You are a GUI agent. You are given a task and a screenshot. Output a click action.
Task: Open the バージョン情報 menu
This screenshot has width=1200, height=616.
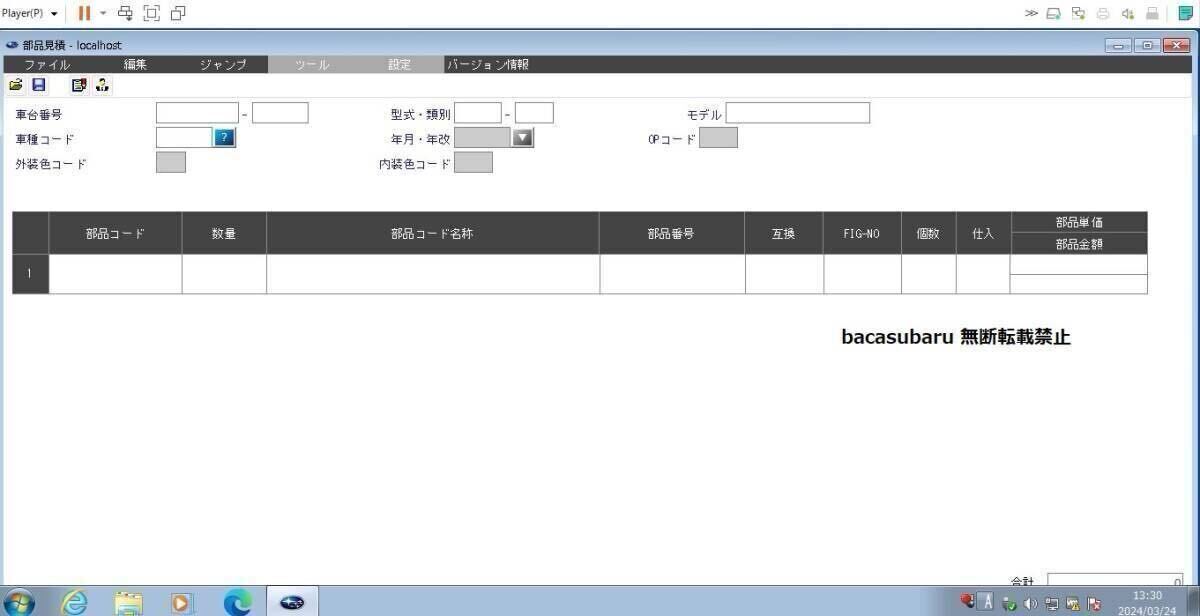[488, 64]
